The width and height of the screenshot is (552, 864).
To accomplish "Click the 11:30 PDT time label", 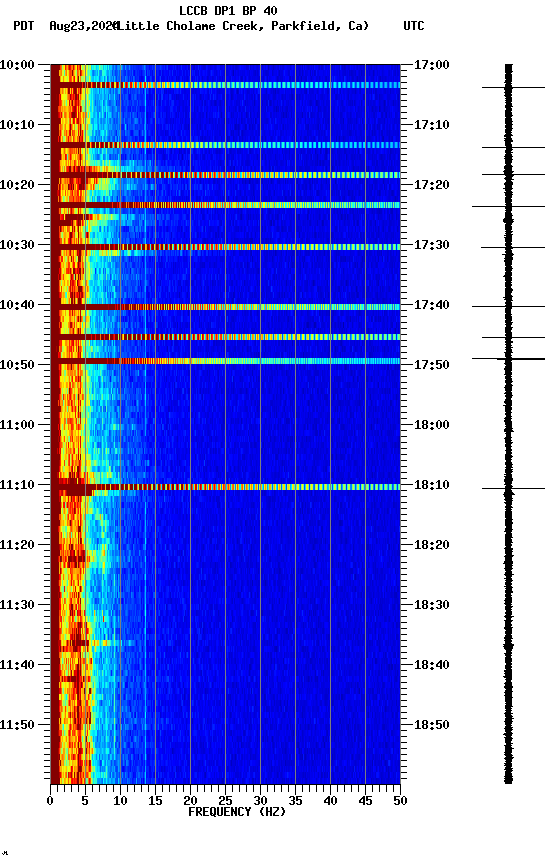I will 17,605.
